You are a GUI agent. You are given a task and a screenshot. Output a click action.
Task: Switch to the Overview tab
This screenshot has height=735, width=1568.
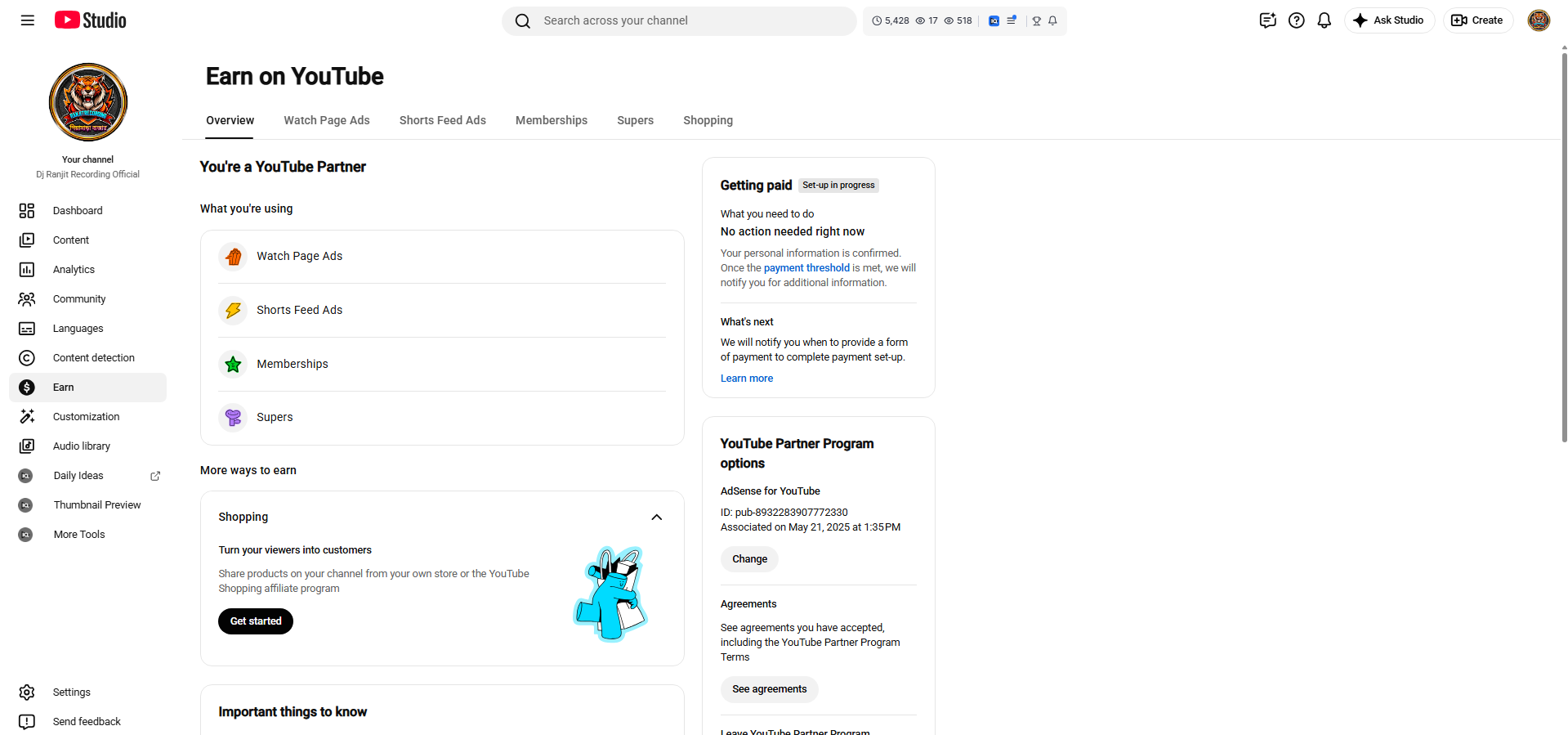(230, 120)
